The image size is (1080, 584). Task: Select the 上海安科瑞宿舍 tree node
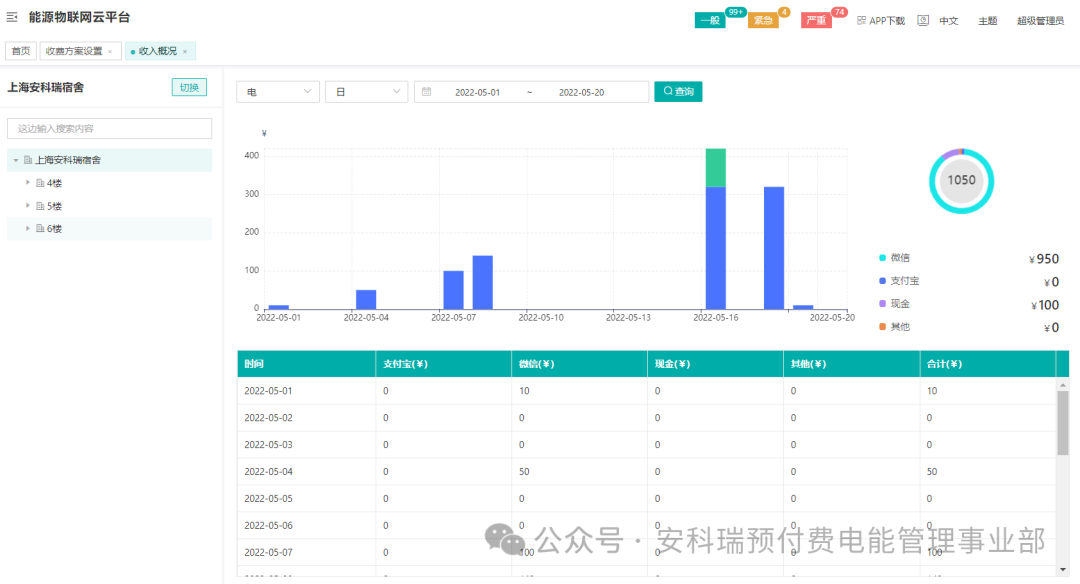(68, 160)
